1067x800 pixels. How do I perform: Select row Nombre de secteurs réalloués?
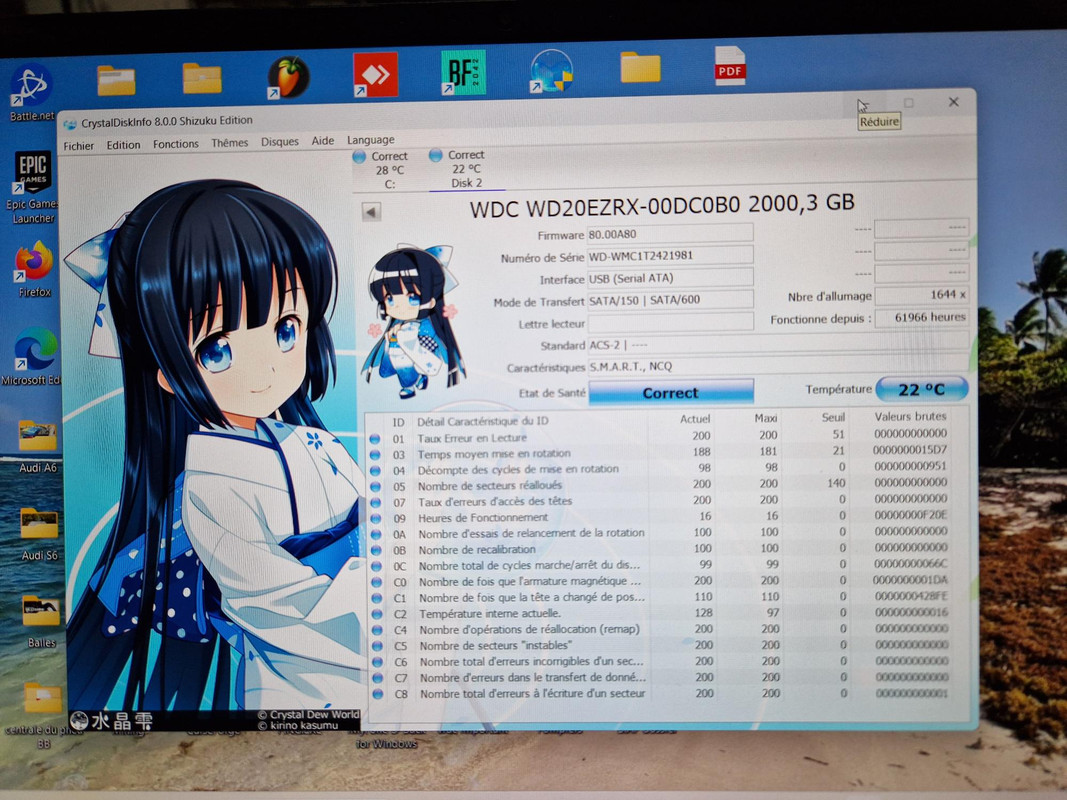click(660, 485)
